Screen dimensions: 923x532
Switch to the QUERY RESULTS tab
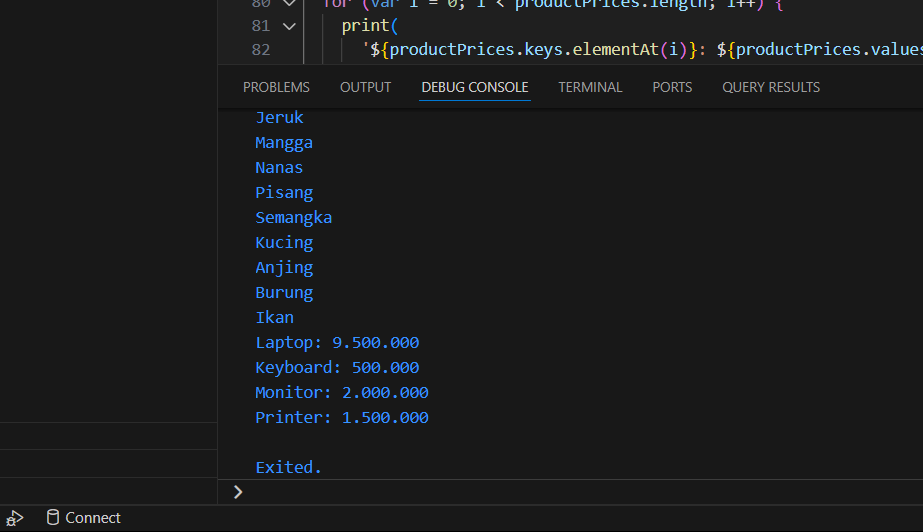(x=770, y=87)
